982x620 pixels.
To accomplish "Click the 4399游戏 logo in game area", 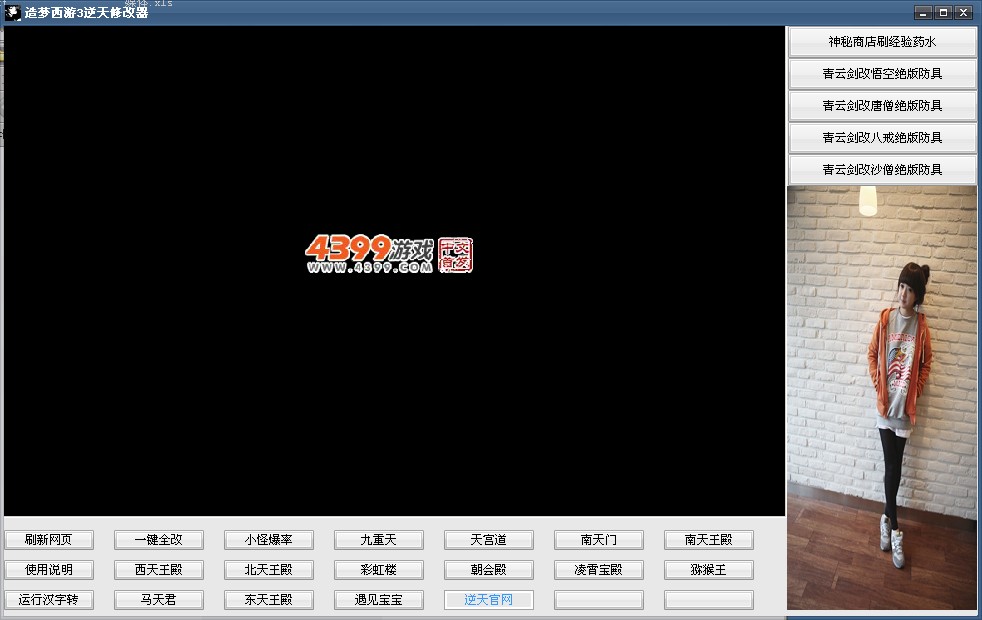I will [x=389, y=254].
